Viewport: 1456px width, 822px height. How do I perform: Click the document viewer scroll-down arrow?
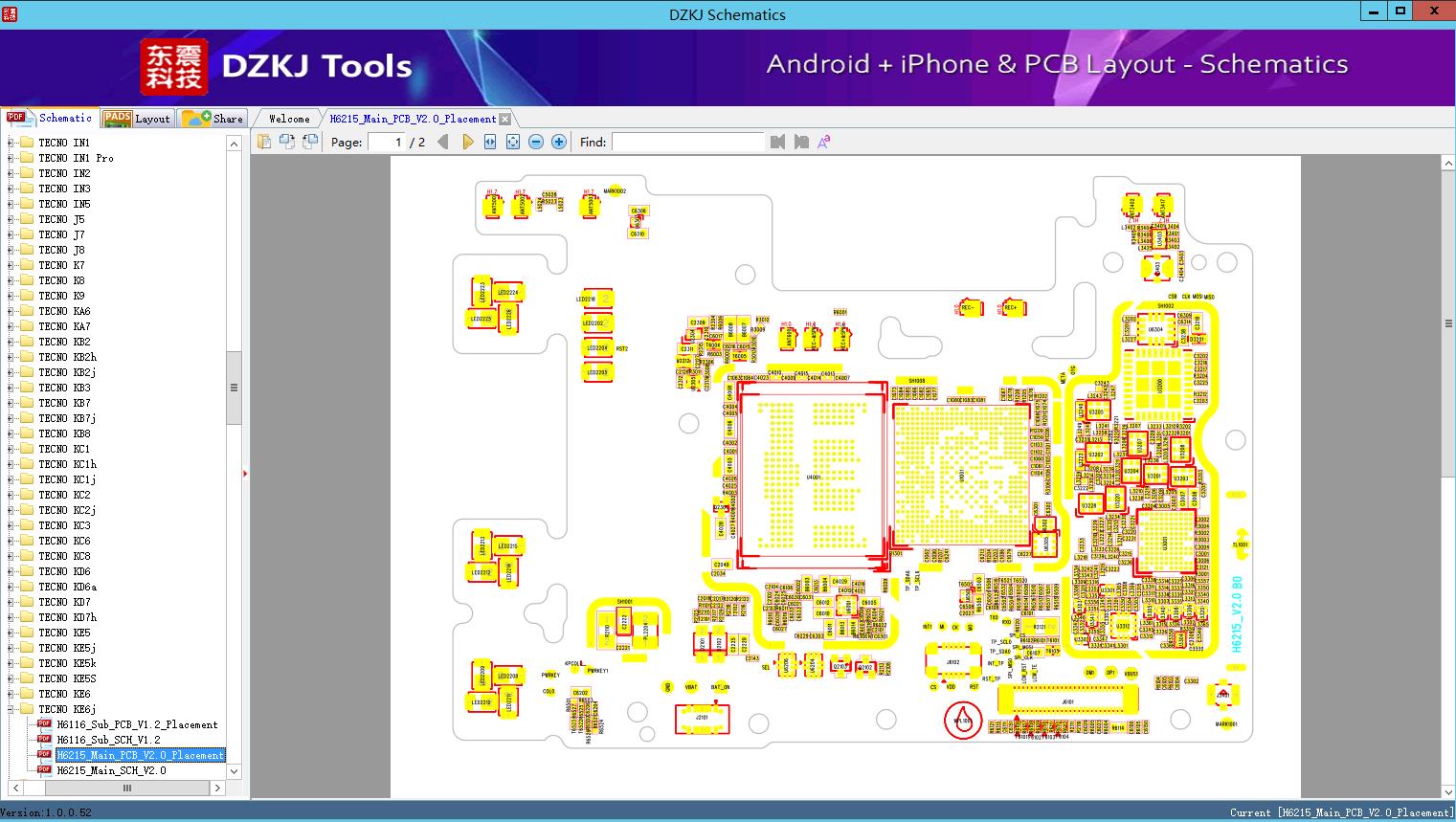1448,791
